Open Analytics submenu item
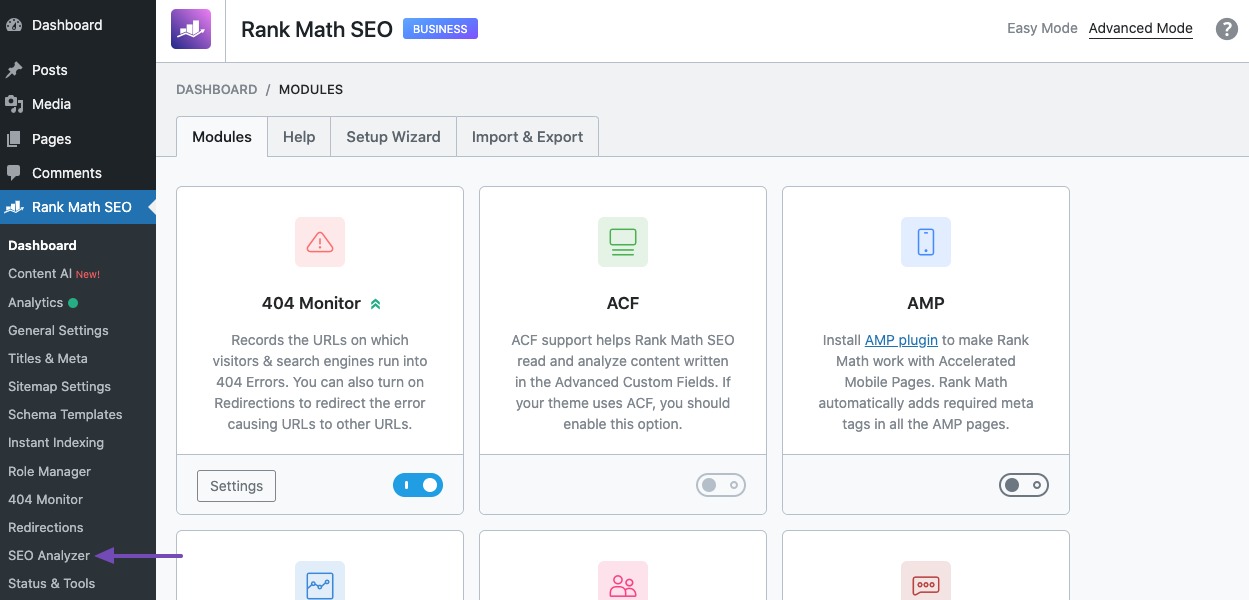Screen dimensions: 1249x600 [x=36, y=302]
